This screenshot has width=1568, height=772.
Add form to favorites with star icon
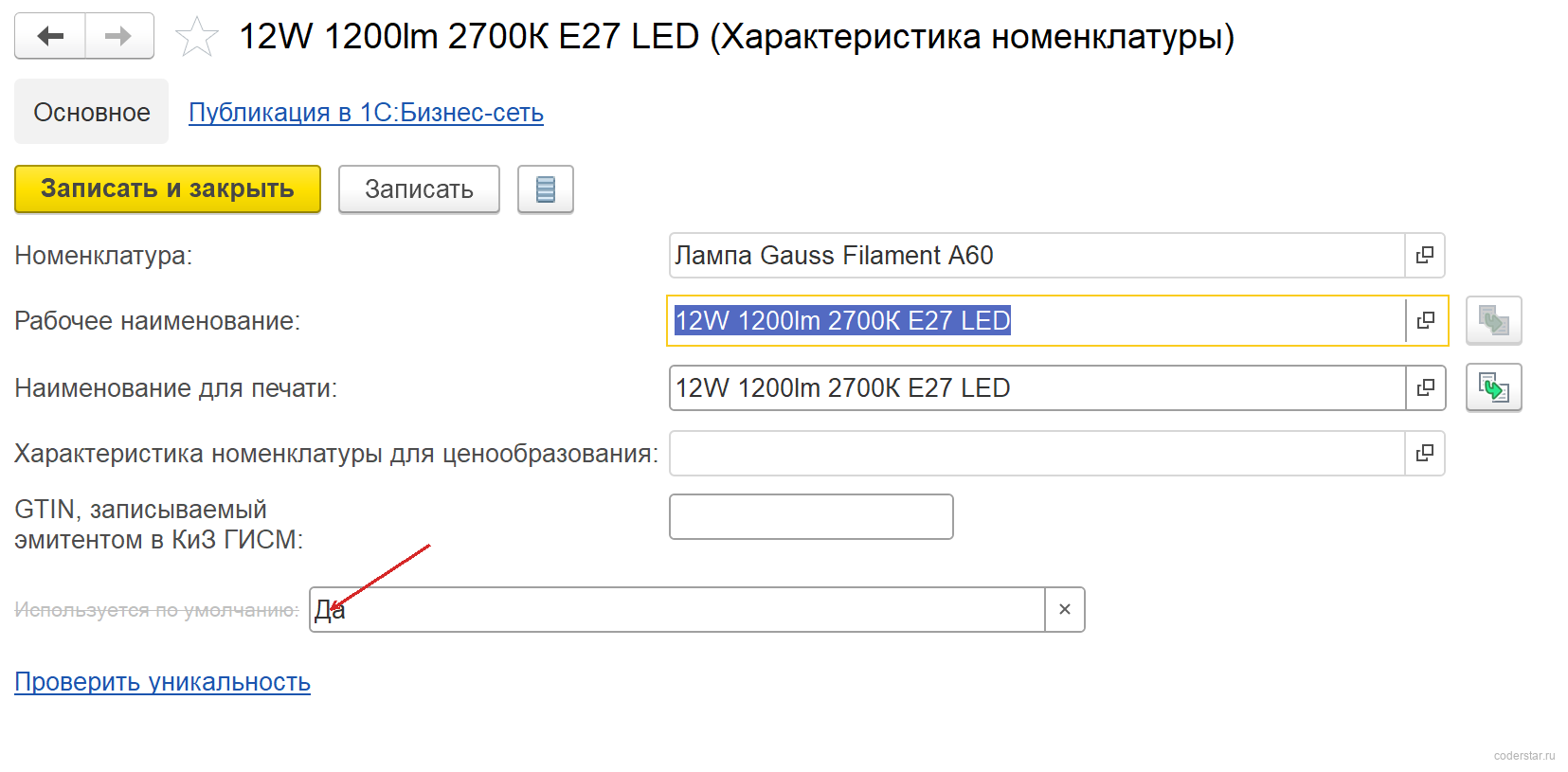pos(197,37)
